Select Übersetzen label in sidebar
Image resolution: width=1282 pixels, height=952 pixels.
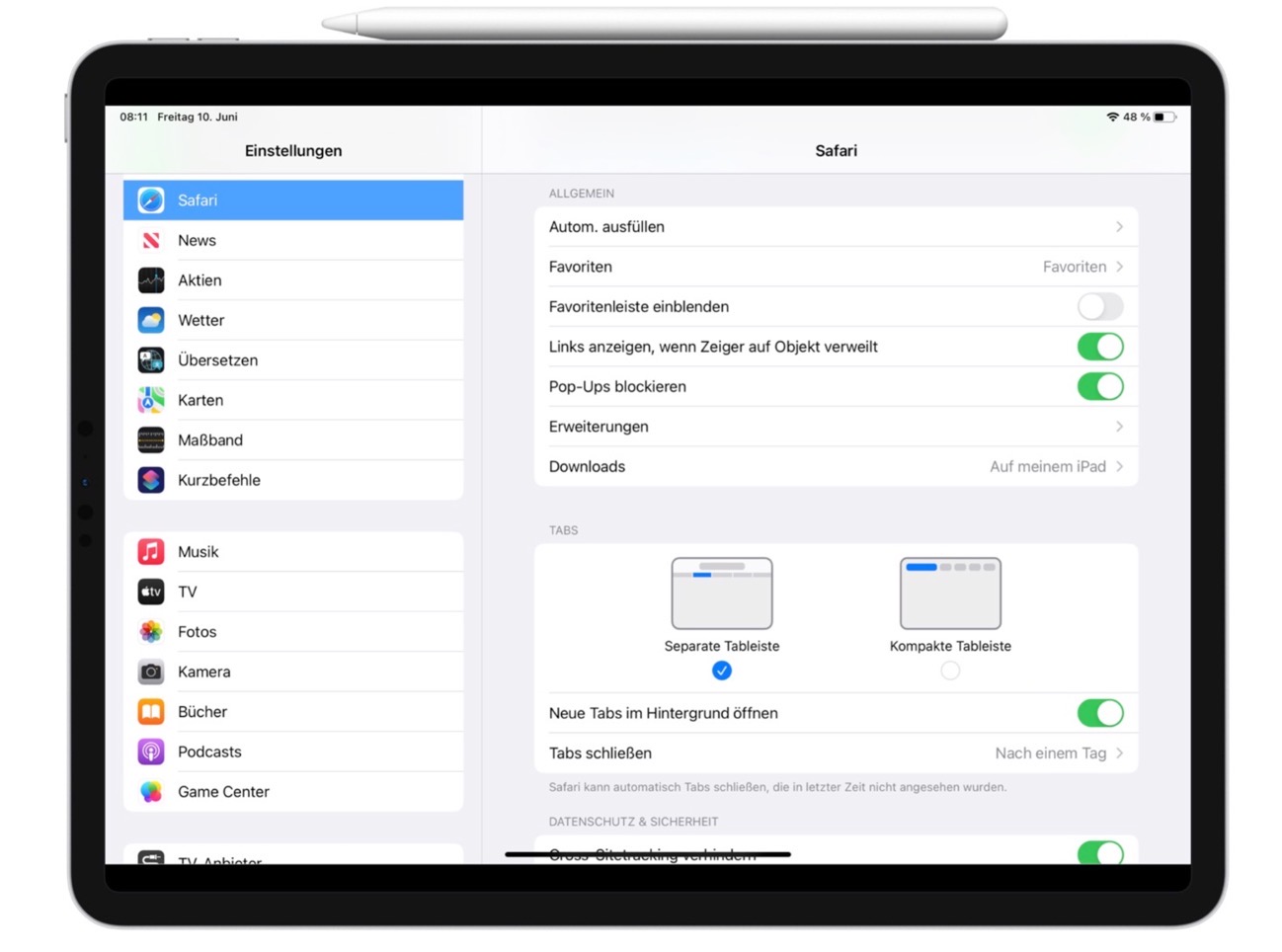(217, 360)
